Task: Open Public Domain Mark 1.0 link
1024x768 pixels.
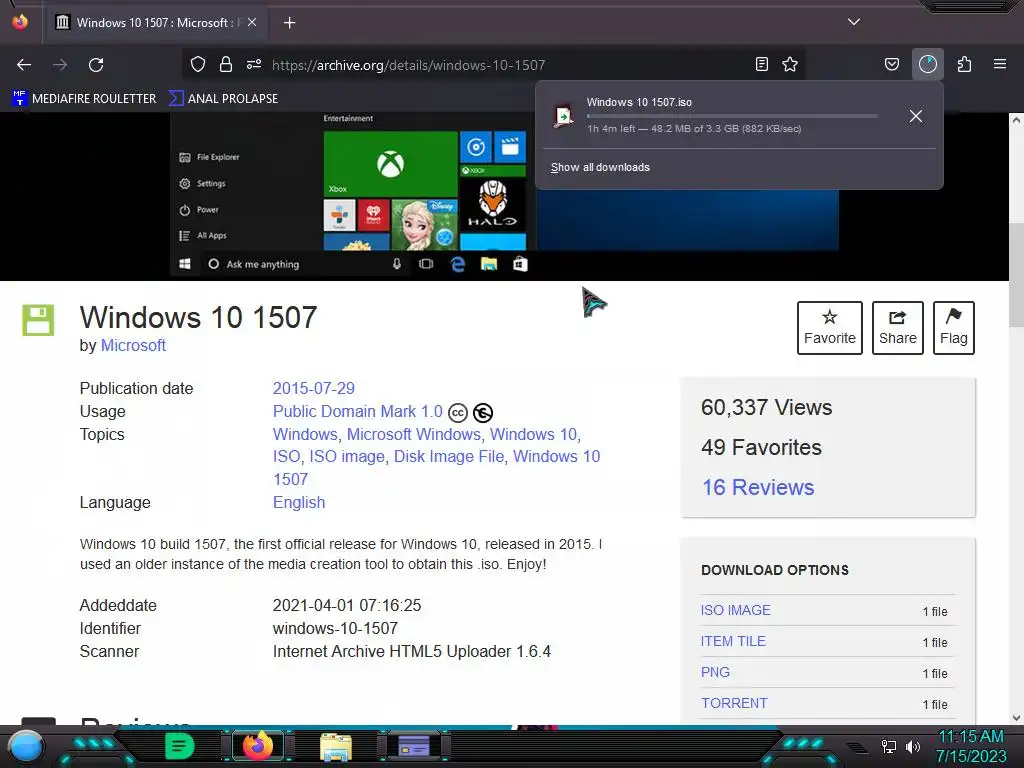Action: (358, 411)
